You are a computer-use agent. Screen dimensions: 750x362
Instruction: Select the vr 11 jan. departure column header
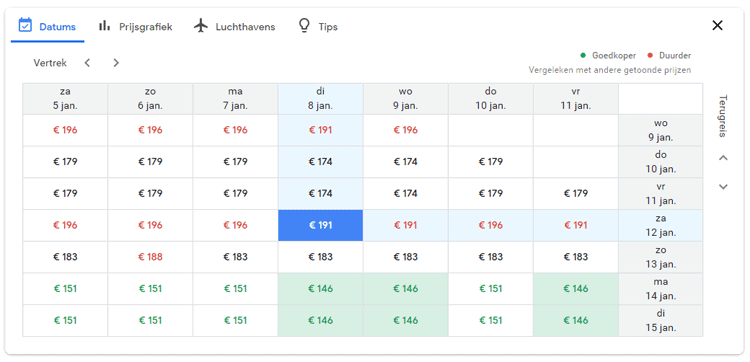[576, 99]
